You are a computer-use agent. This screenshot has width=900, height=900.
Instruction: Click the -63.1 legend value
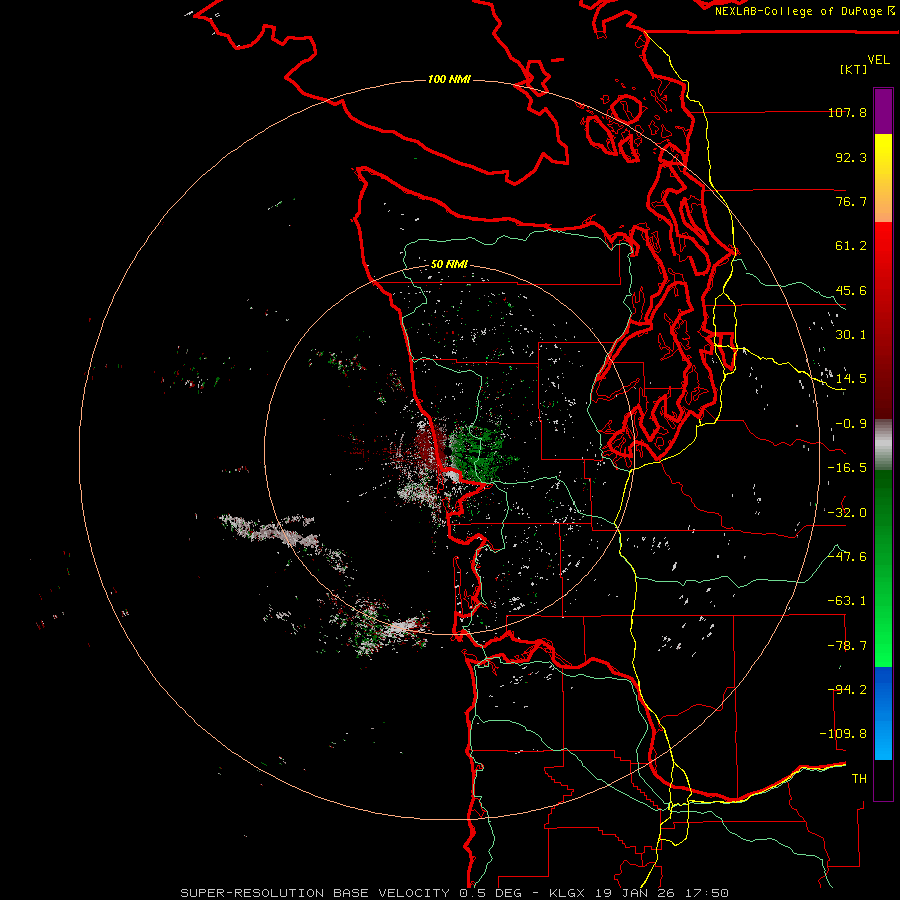[x=847, y=601]
